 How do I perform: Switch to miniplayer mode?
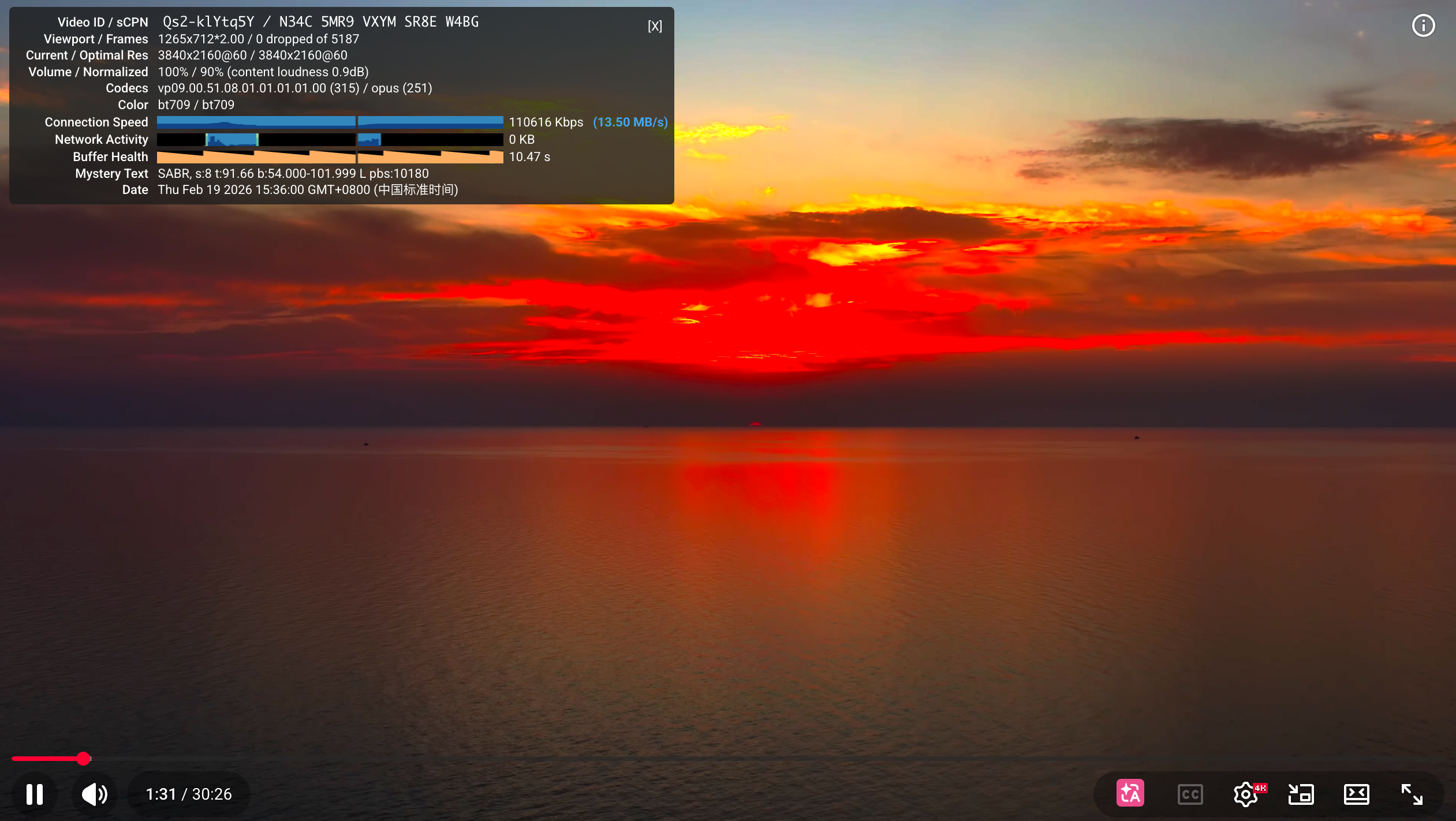click(1301, 794)
